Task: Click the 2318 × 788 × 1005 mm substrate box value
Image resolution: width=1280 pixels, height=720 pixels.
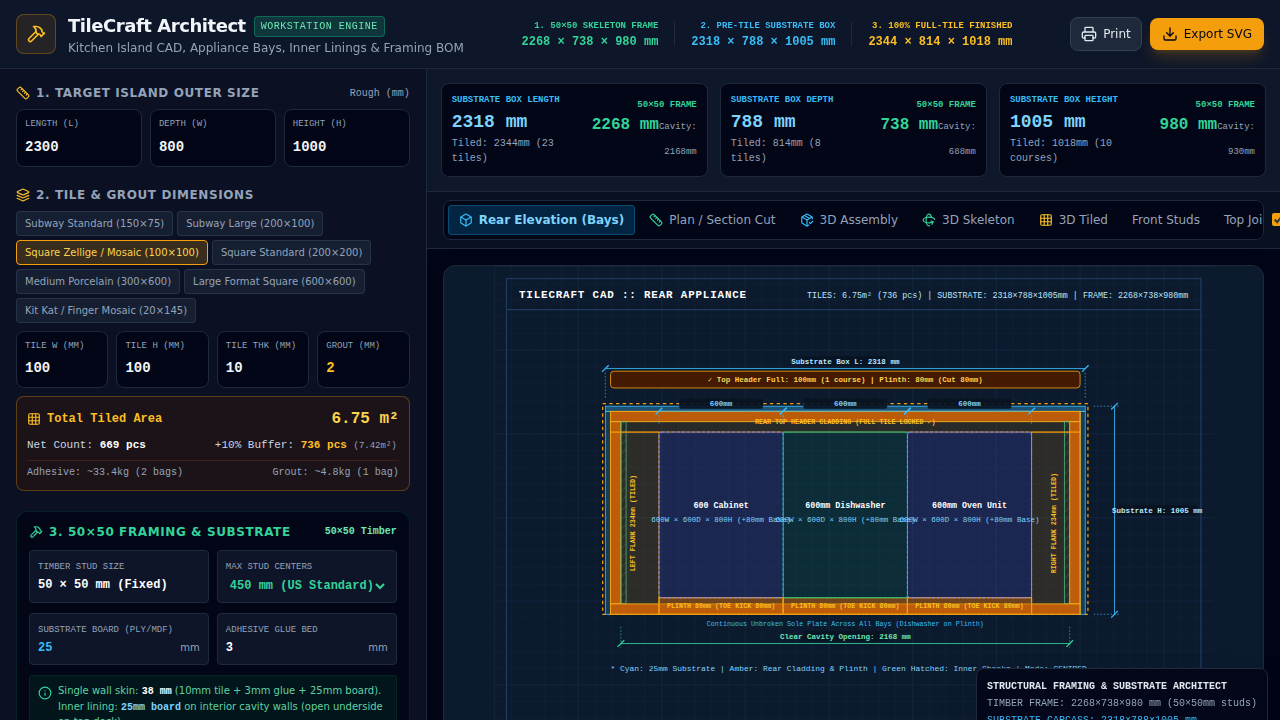Action: (x=763, y=41)
